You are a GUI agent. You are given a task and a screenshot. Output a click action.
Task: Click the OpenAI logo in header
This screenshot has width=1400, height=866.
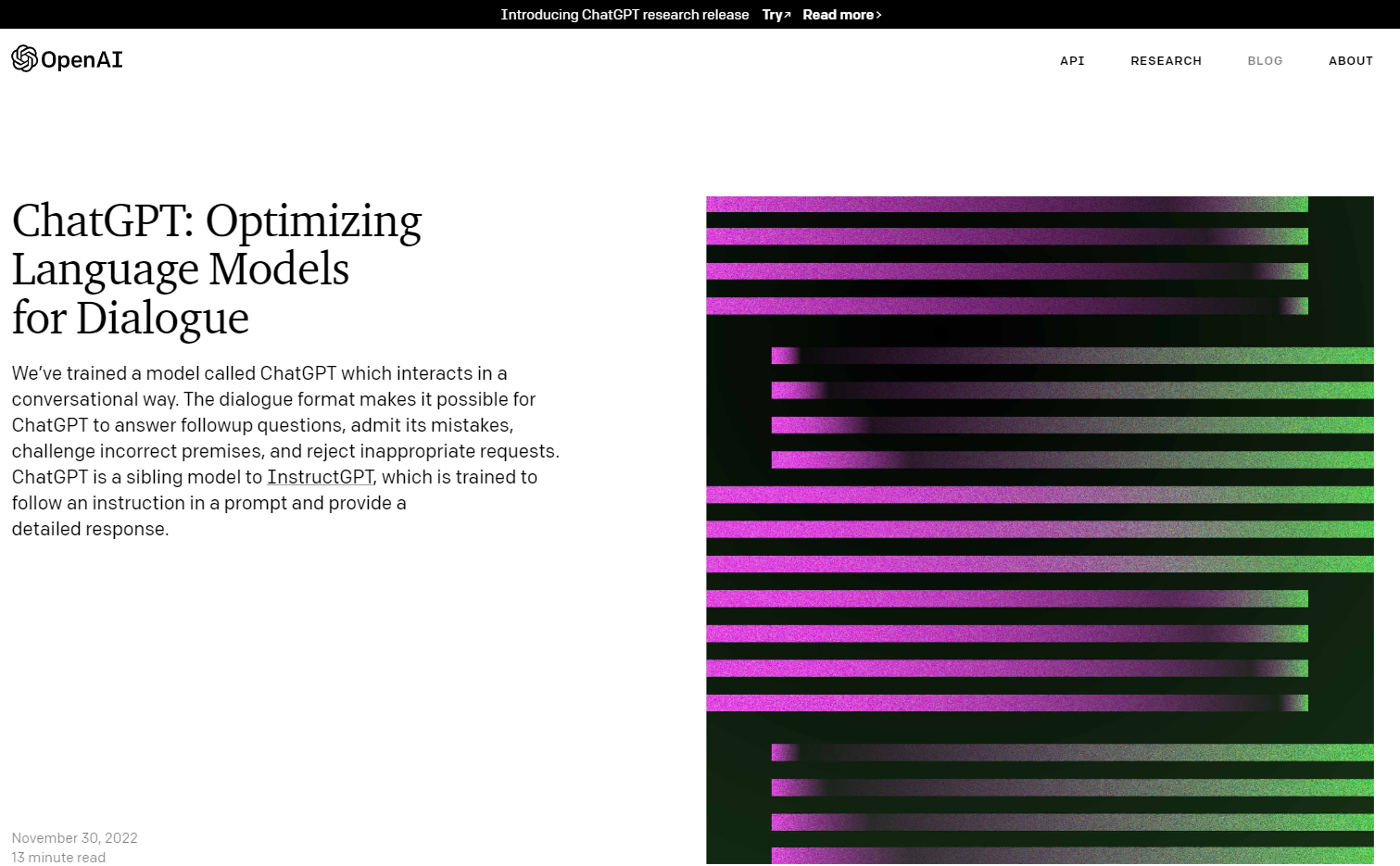(x=67, y=59)
